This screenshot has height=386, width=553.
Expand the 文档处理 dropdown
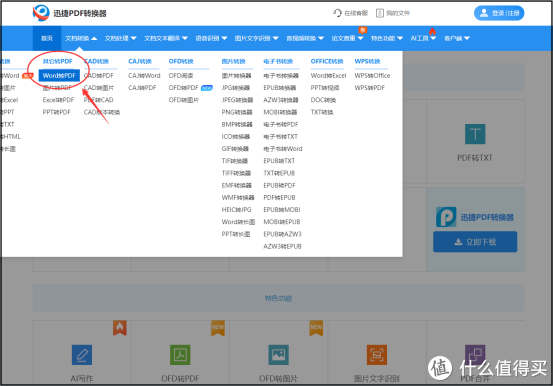point(120,38)
